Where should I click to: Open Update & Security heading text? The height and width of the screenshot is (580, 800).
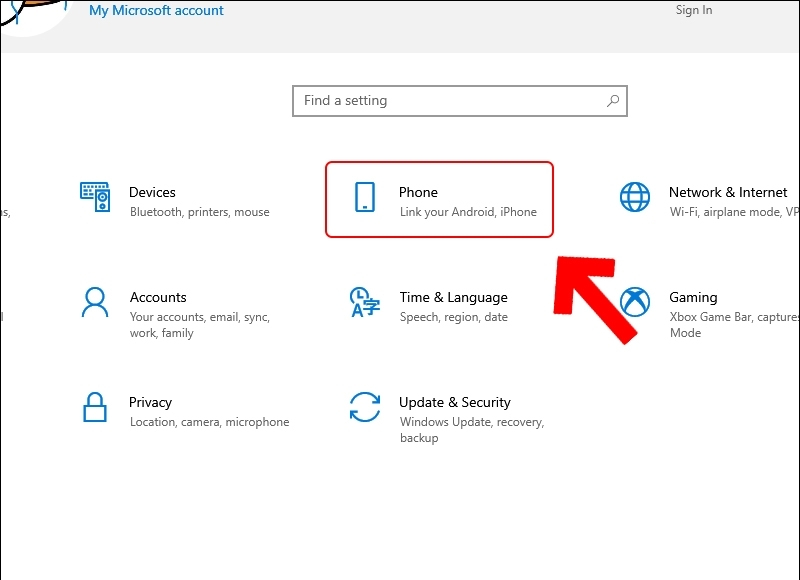coord(454,402)
